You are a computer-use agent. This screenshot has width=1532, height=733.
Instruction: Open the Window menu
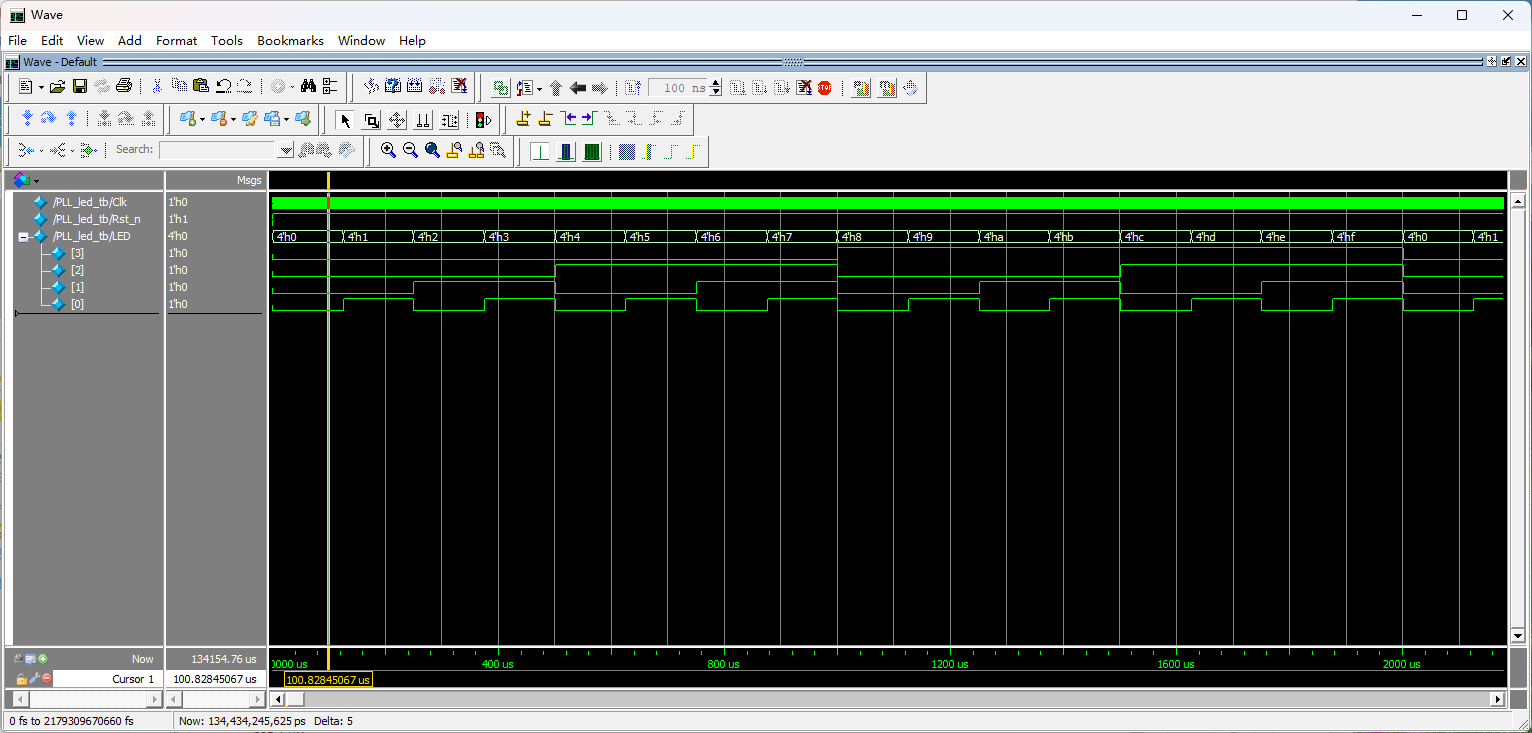(x=361, y=41)
